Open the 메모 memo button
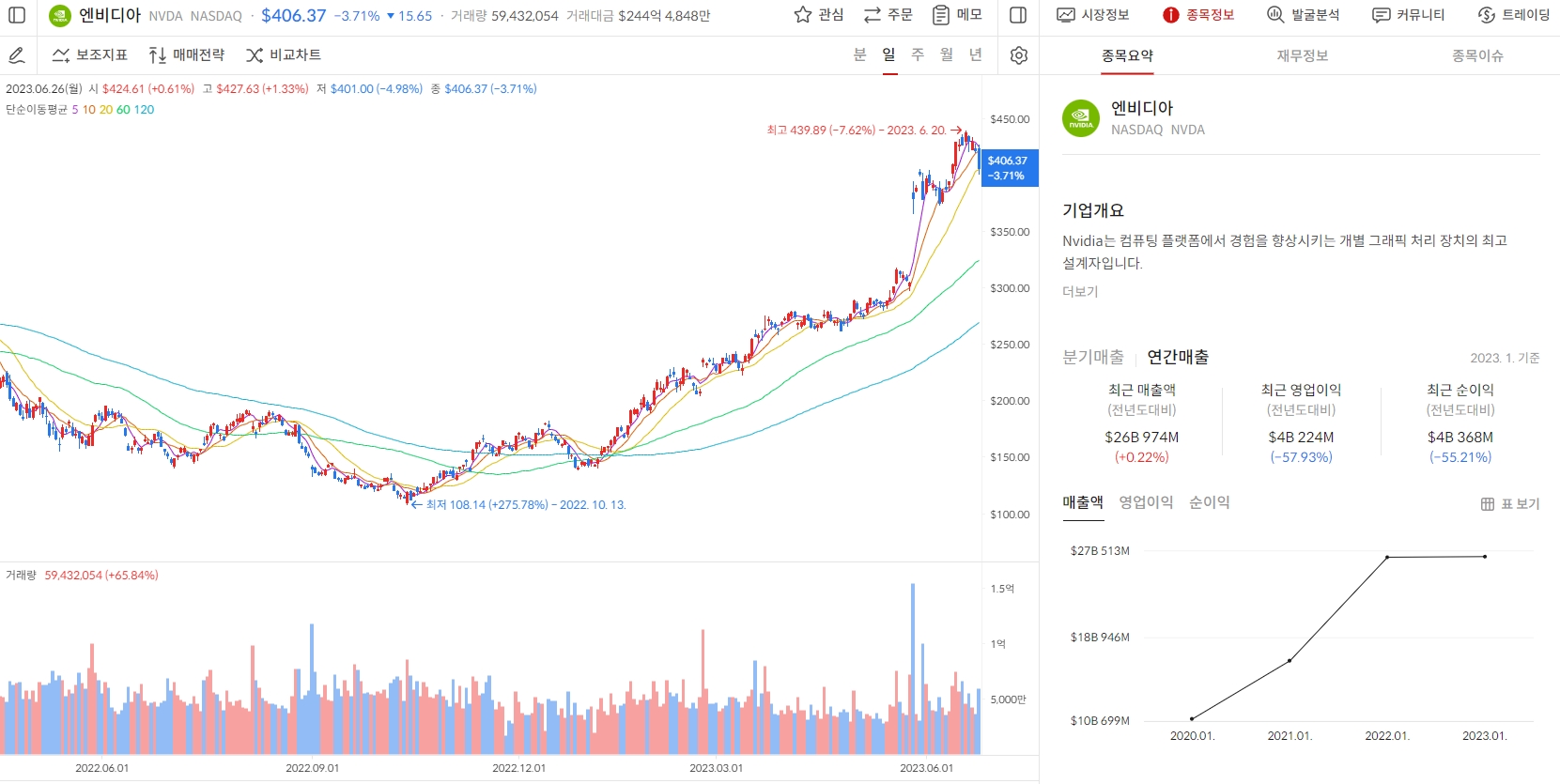 pyautogui.click(x=957, y=15)
